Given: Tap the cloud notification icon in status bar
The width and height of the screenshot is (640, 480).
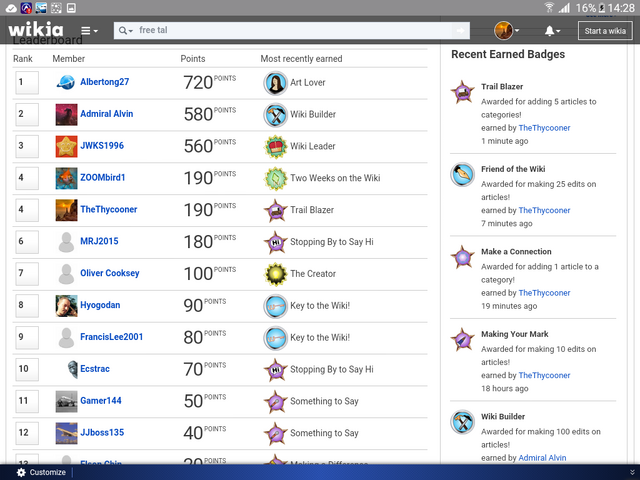Looking at the screenshot, I should pos(11,8).
